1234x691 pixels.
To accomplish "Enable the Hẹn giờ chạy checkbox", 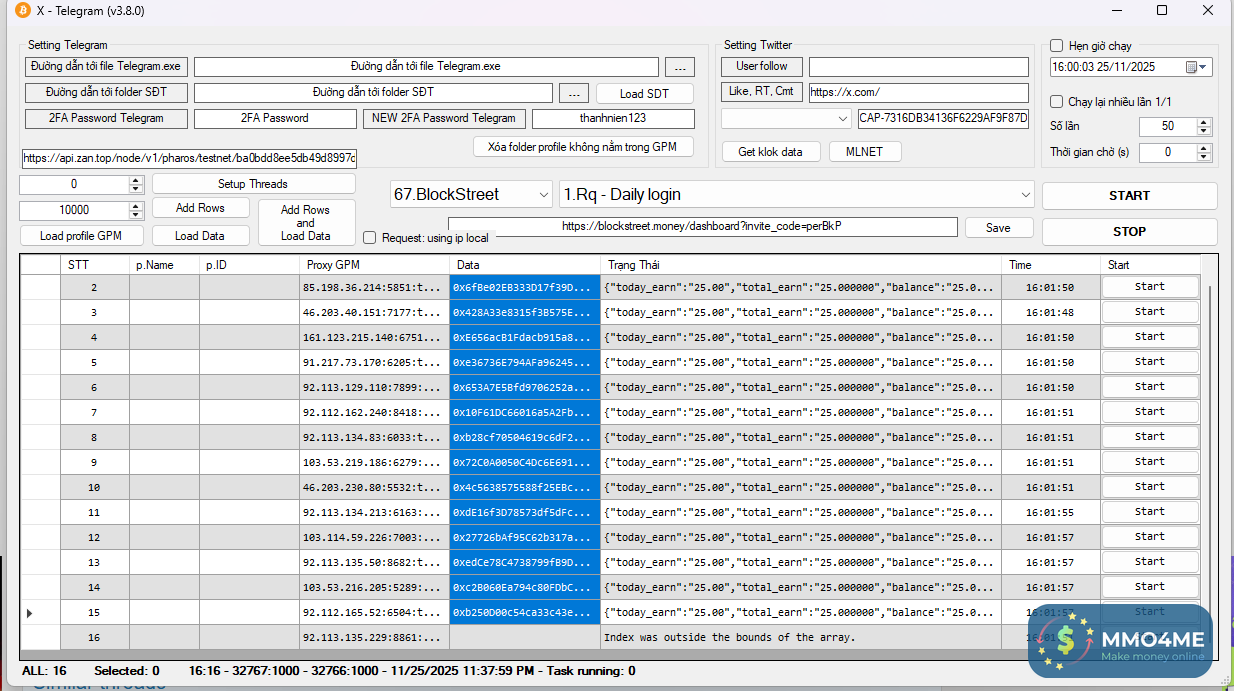I will tap(1056, 46).
